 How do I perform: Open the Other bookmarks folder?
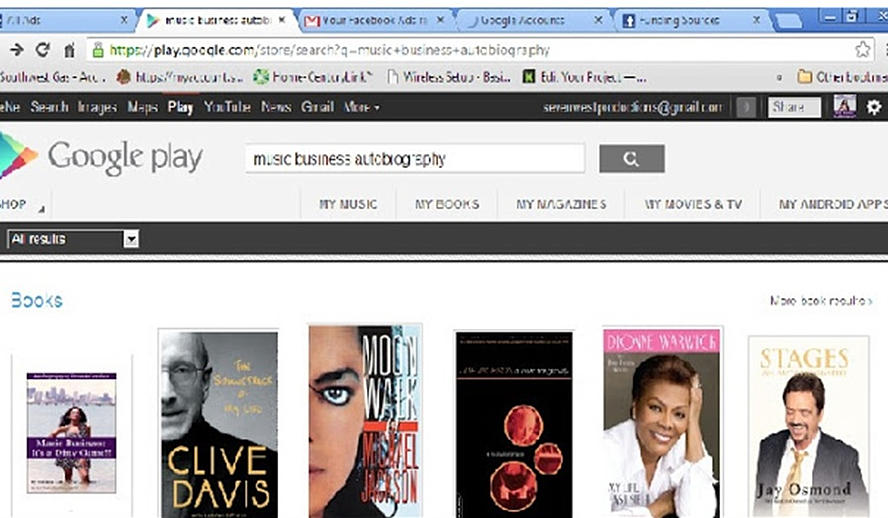point(842,76)
